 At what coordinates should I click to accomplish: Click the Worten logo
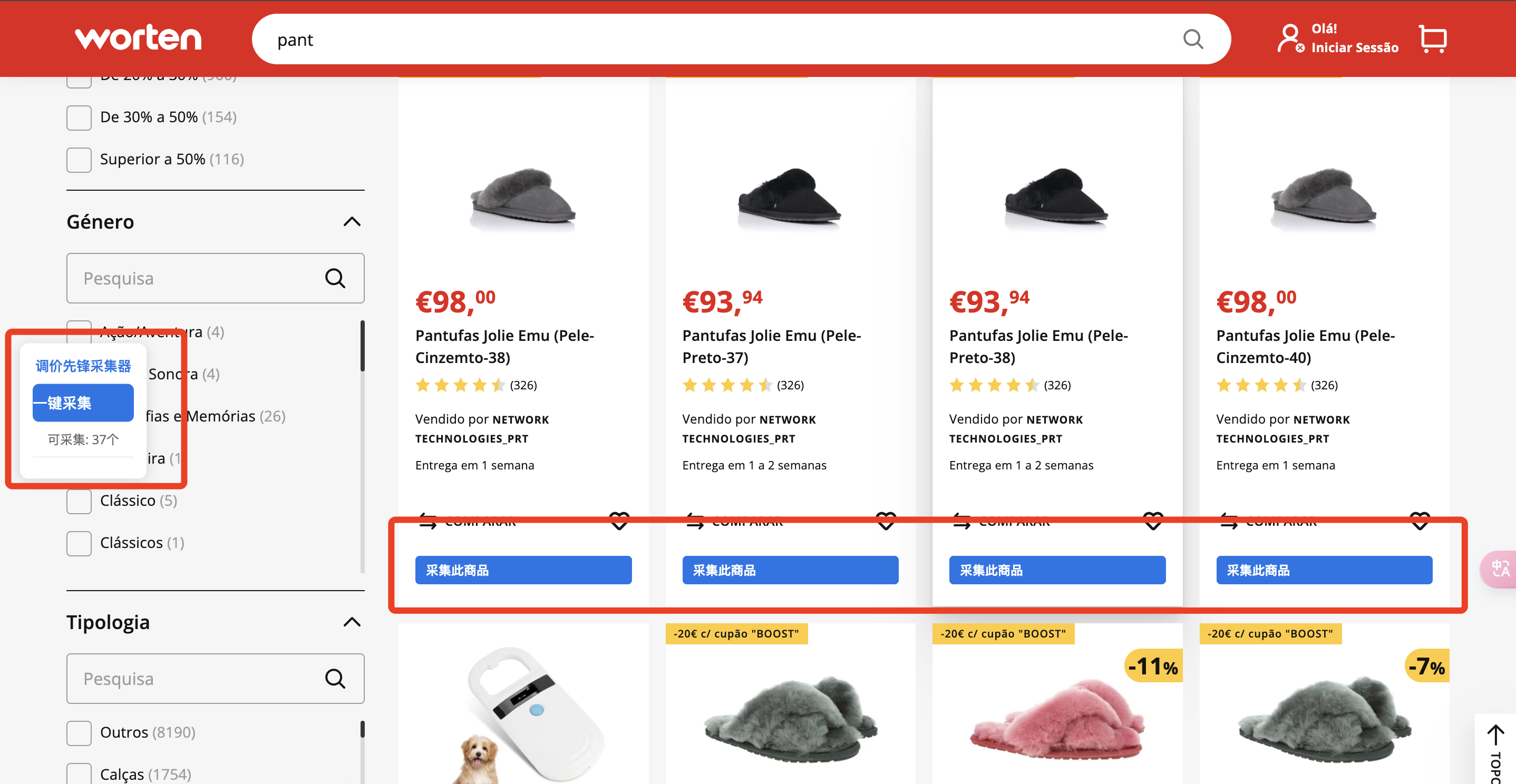tap(138, 39)
